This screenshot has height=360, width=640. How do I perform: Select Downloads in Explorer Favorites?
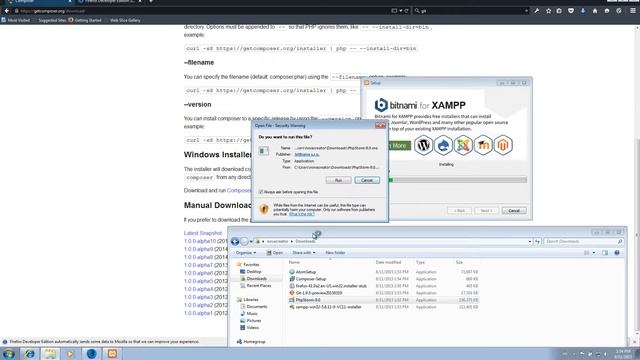[256, 279]
